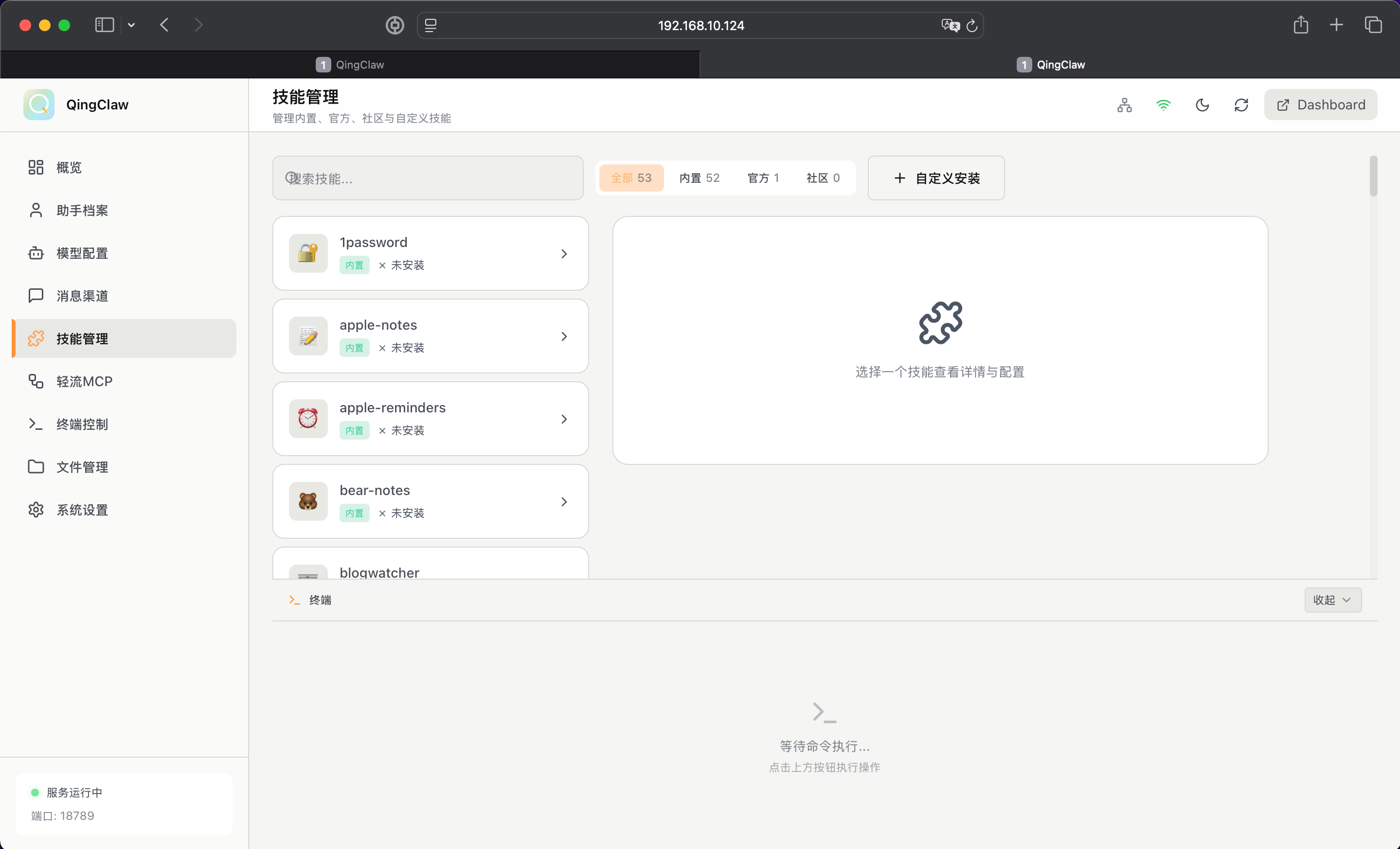This screenshot has height=849, width=1400.
Task: Select the 官方 1 filter tab
Action: pos(763,178)
